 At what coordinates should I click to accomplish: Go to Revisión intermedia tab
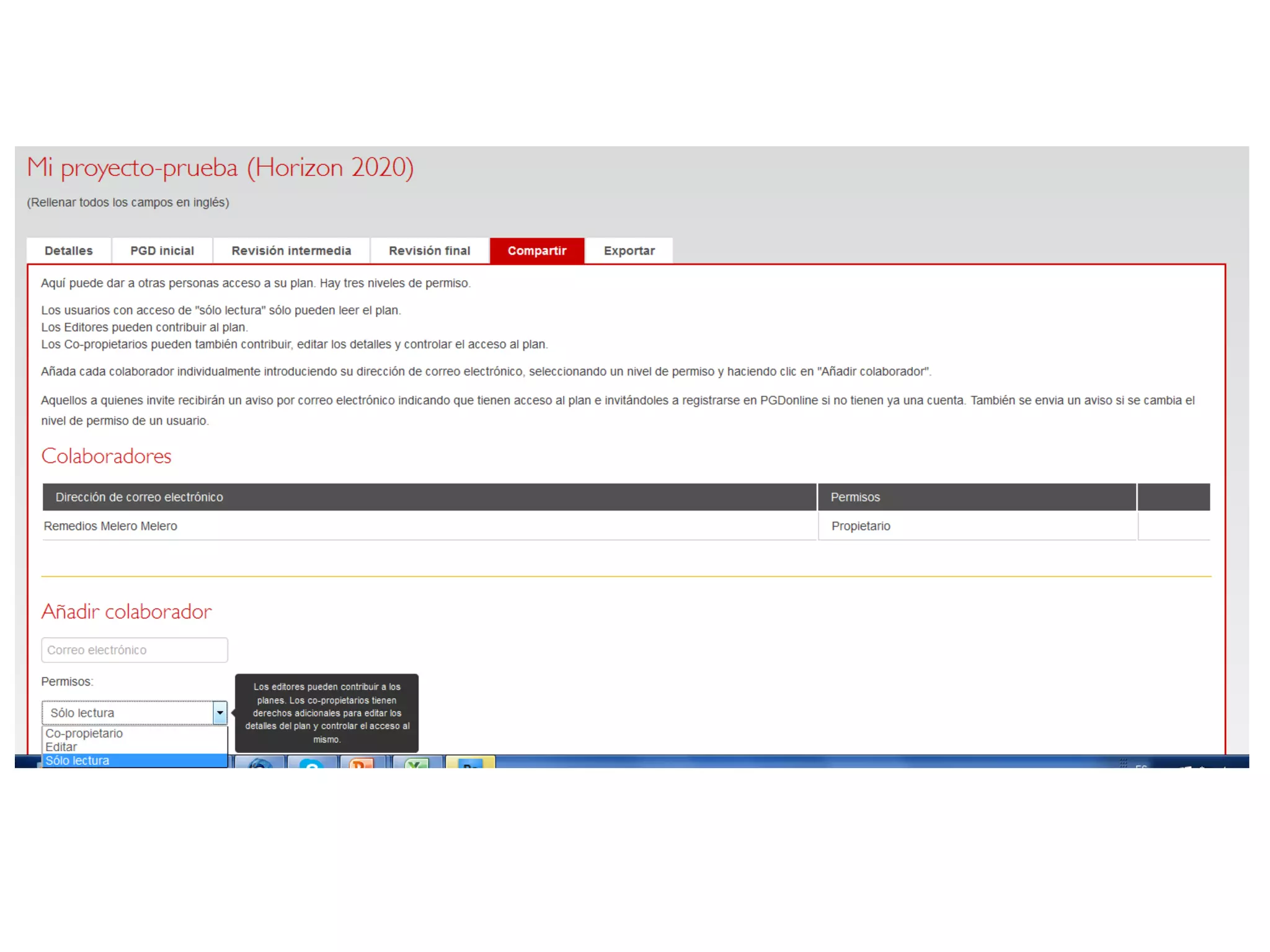click(x=291, y=250)
